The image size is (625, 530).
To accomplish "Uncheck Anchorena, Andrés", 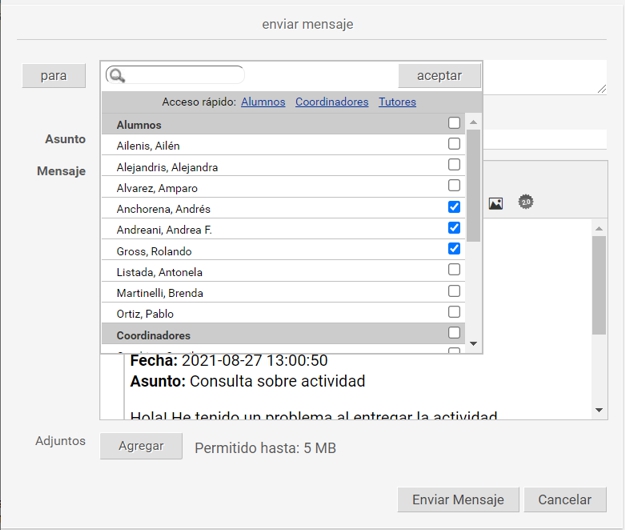I will click(454, 207).
